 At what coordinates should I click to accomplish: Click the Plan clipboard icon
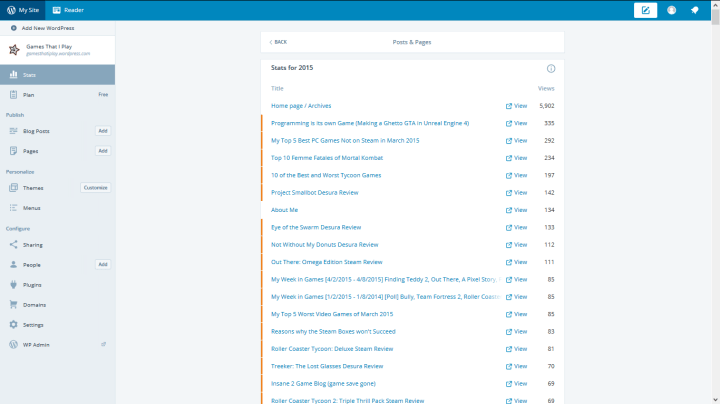13,95
